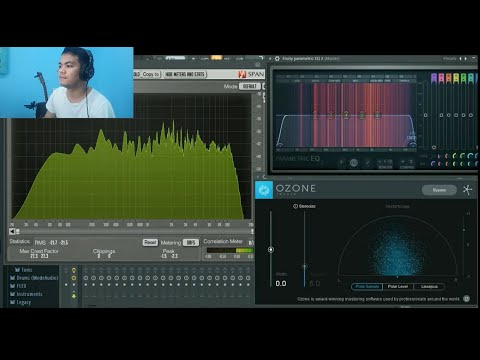Click the green down arrow icon in mixer
480x360 pixels.
pyautogui.click(x=74, y=295)
